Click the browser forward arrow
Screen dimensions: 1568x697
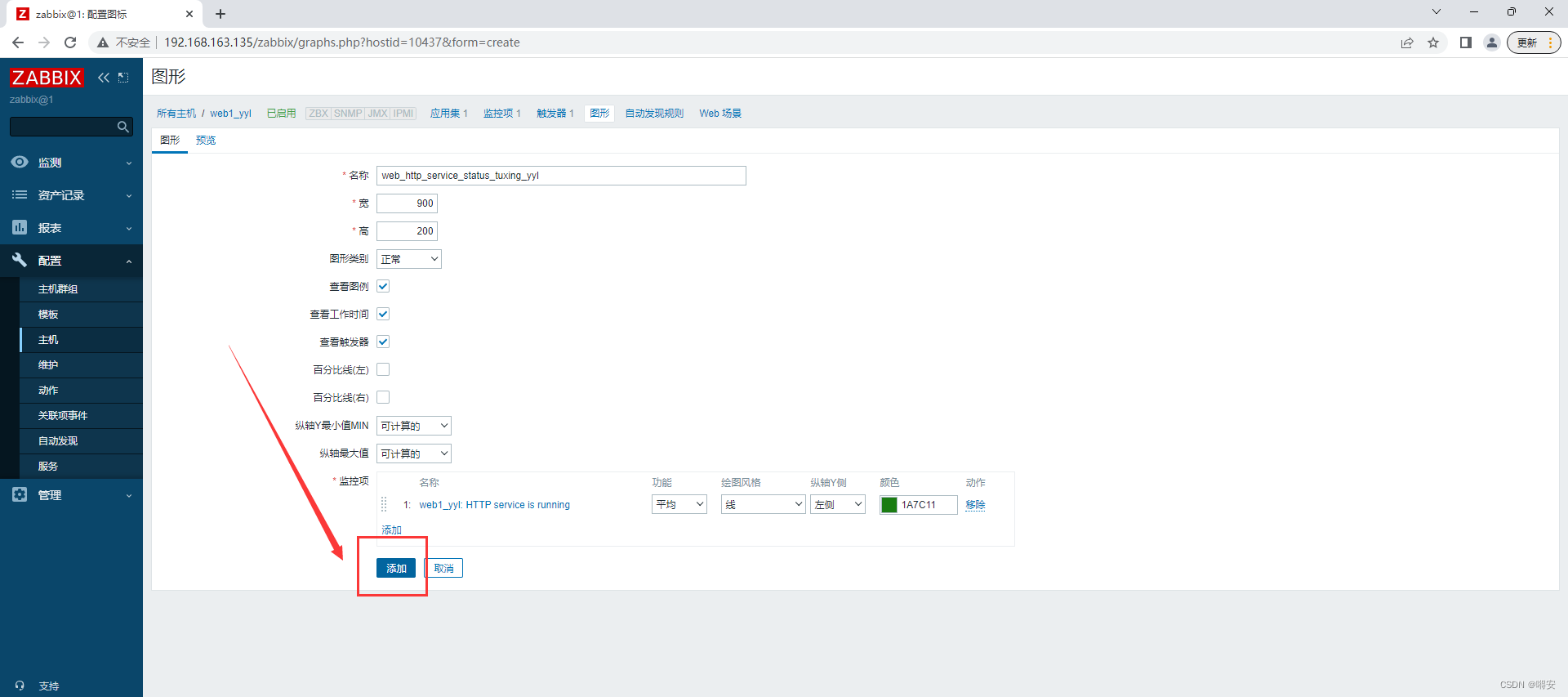[x=44, y=42]
